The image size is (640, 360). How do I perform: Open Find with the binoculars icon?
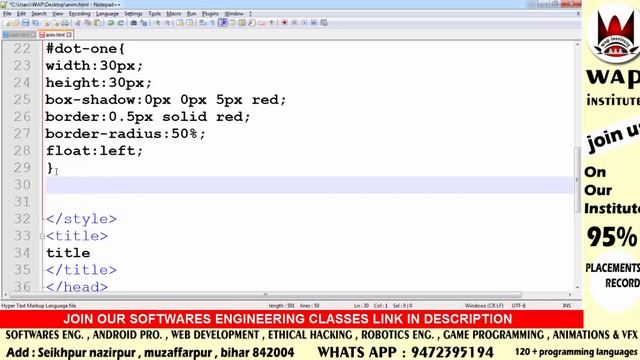pos(134,23)
